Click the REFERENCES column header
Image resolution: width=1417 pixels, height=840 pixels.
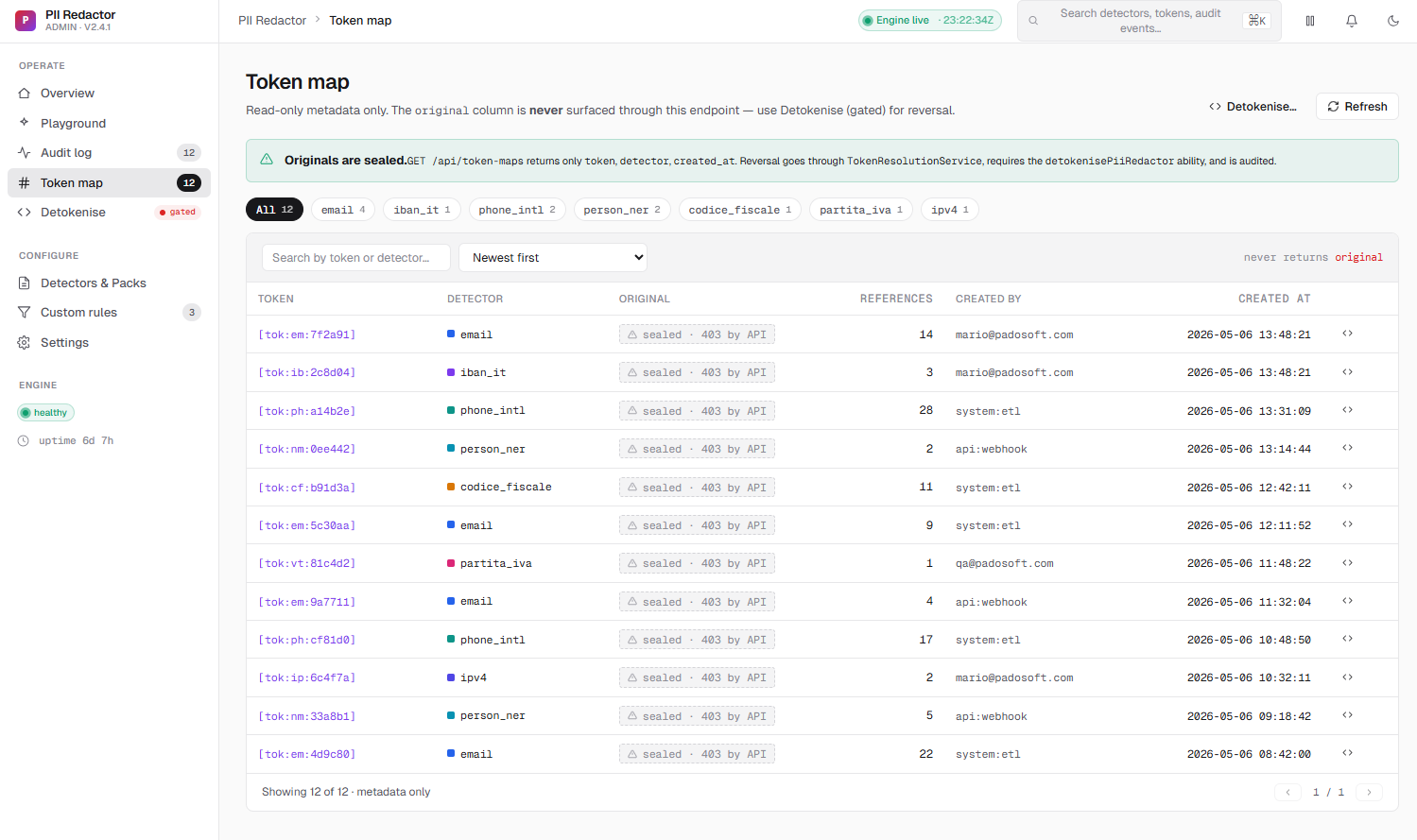[896, 299]
